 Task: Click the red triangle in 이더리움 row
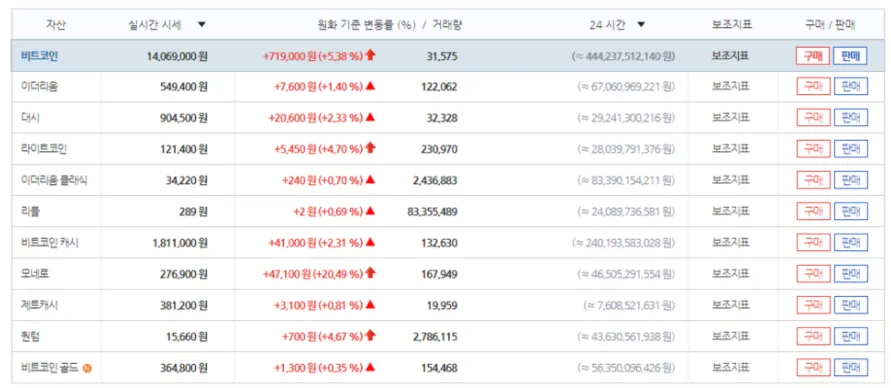tap(370, 87)
